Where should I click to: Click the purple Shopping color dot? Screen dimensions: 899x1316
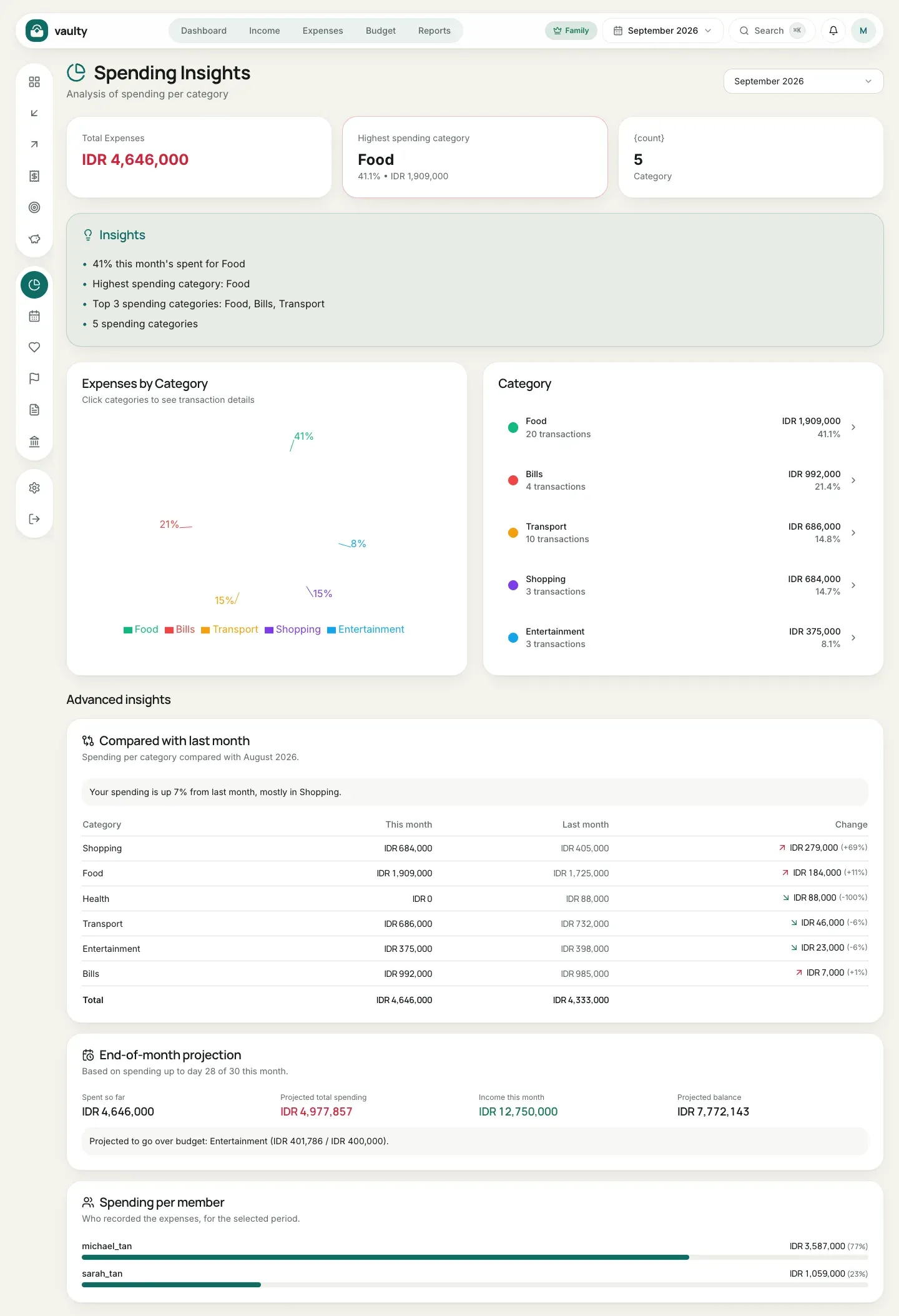pos(513,585)
